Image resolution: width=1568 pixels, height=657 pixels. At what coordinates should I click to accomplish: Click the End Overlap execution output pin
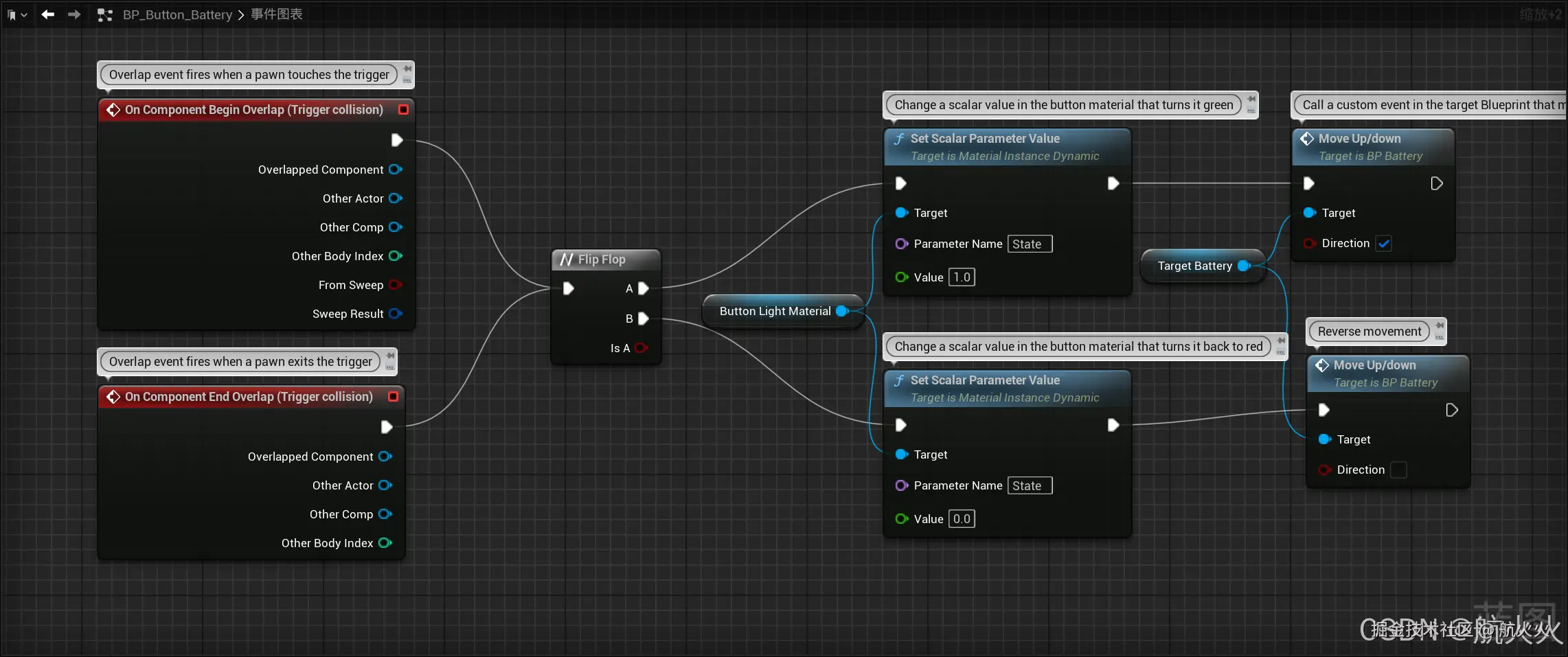click(387, 427)
